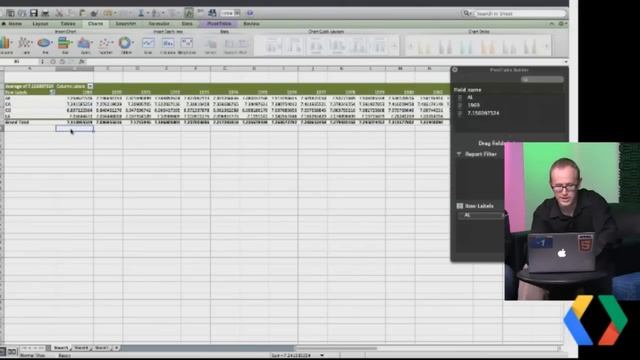Open the Data ribbon tab

pos(187,24)
